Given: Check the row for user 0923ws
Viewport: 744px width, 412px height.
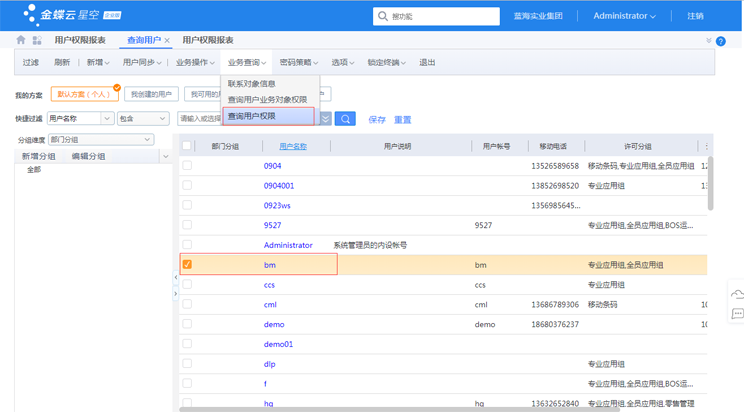Looking at the screenshot, I should click(x=187, y=205).
